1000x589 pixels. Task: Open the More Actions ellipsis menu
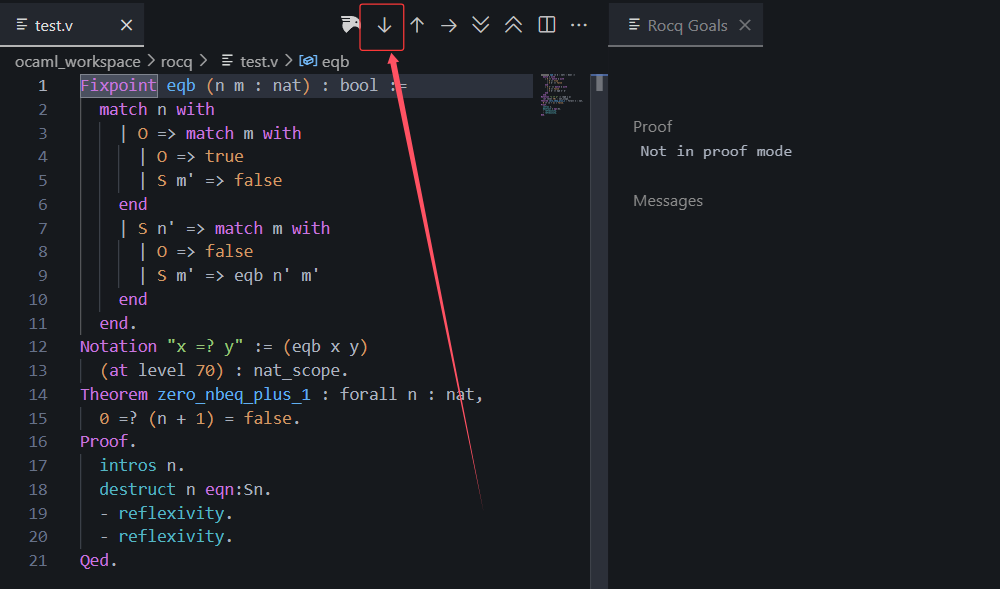(x=579, y=25)
